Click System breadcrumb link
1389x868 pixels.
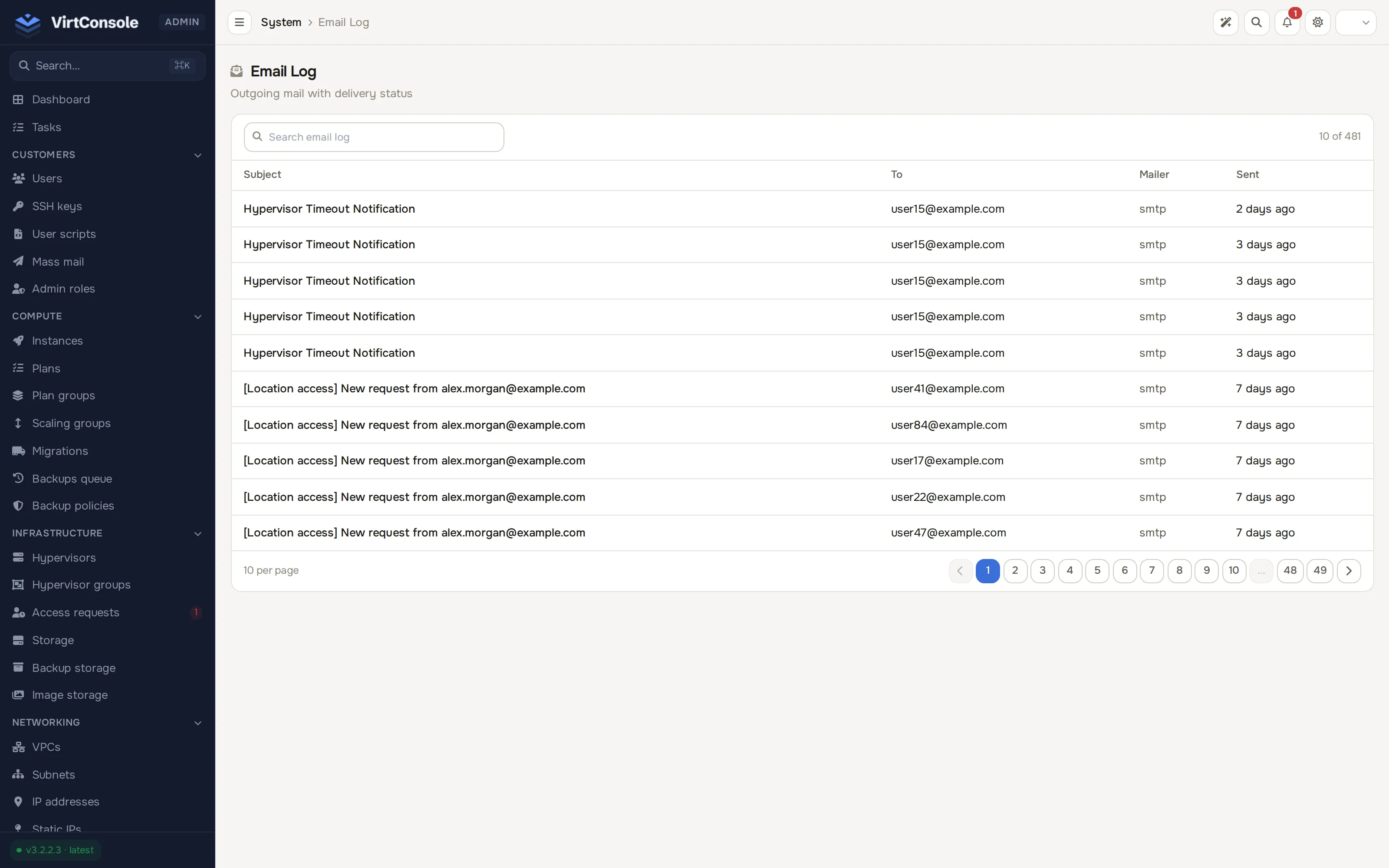[x=281, y=23]
